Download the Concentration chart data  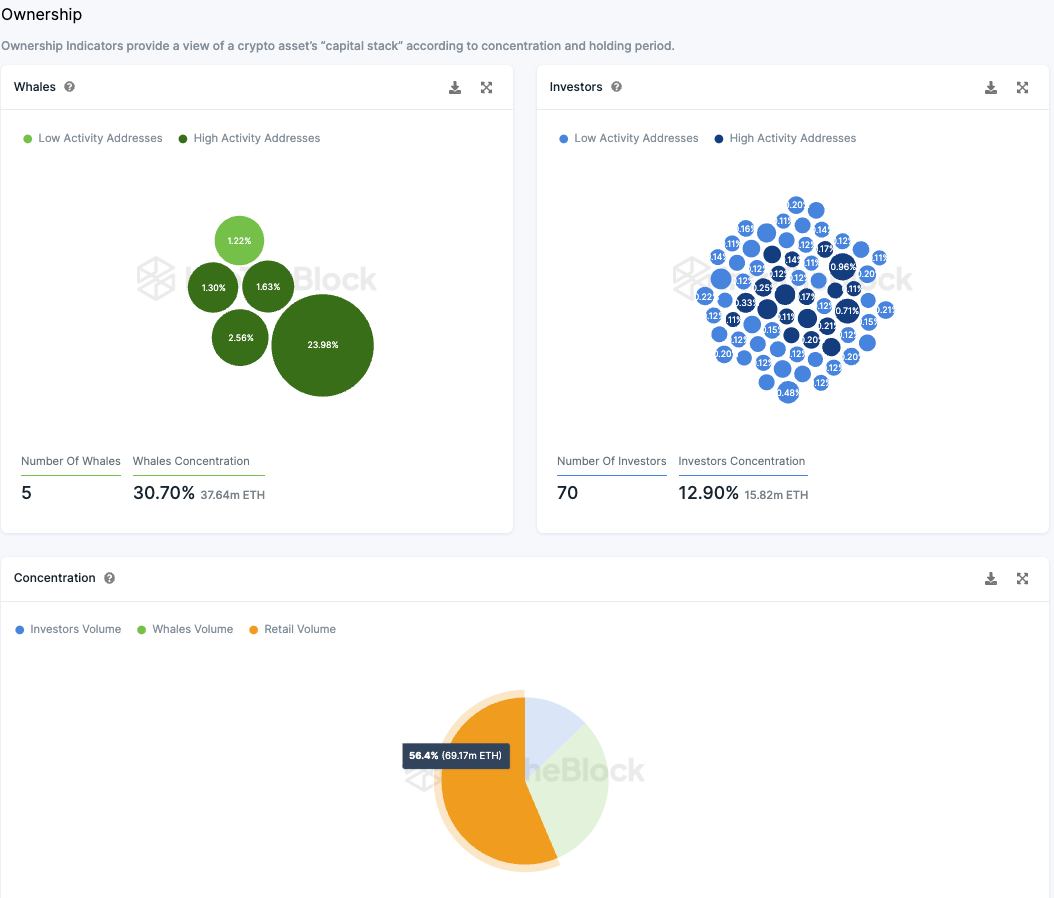tap(991, 579)
